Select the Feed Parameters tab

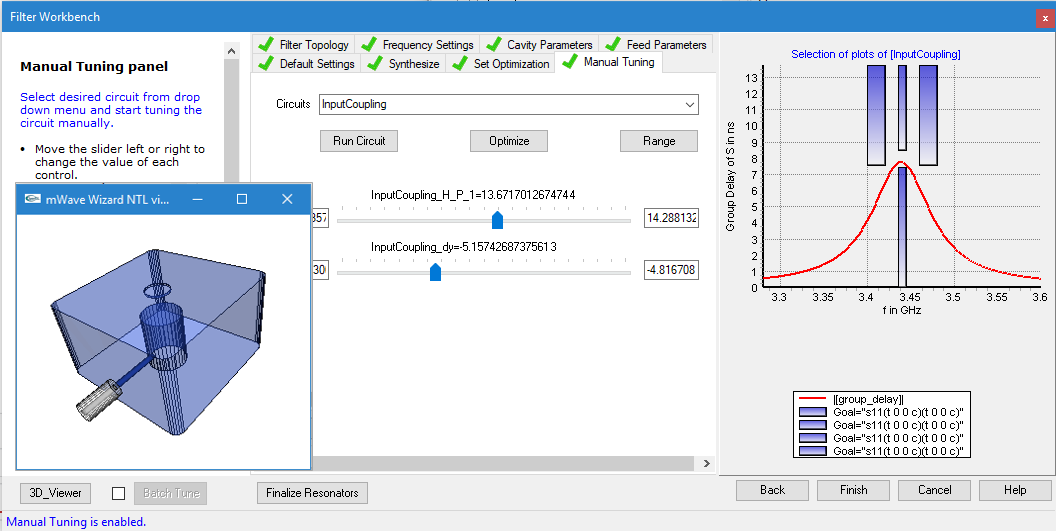(655, 44)
